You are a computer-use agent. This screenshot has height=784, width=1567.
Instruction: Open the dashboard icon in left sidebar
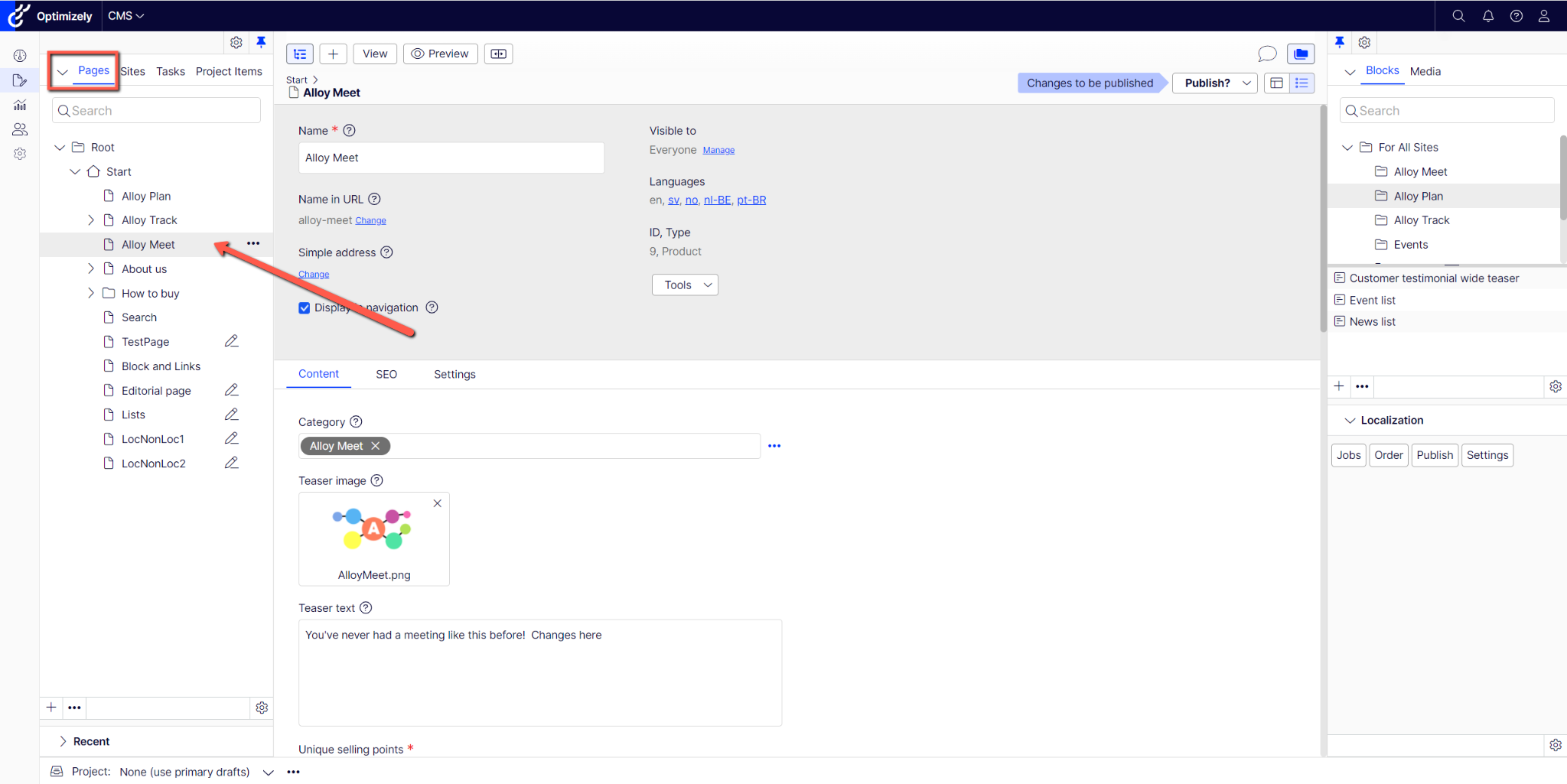(x=20, y=56)
